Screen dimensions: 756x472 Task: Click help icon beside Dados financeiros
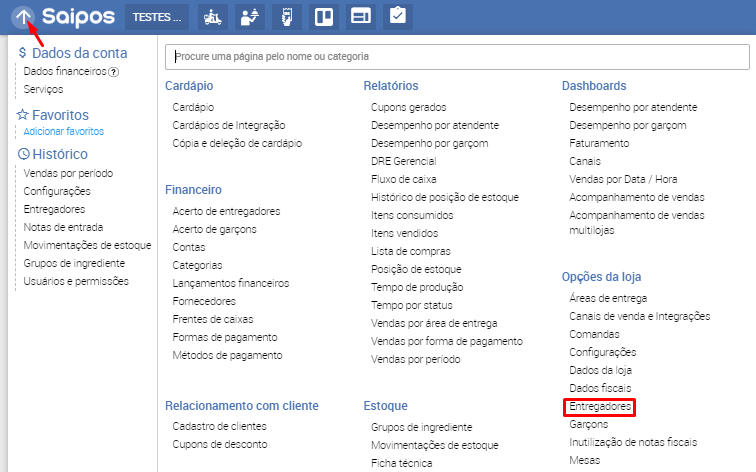click(x=113, y=72)
